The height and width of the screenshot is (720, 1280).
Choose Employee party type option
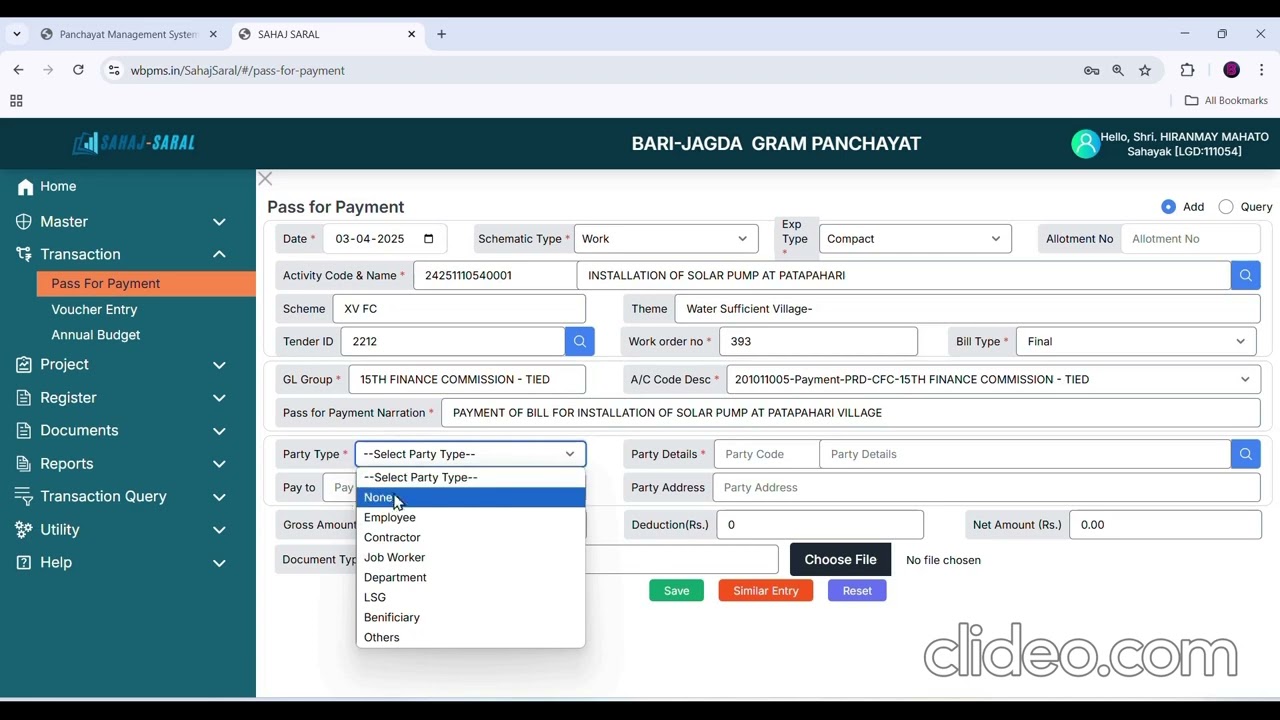[x=470, y=518]
